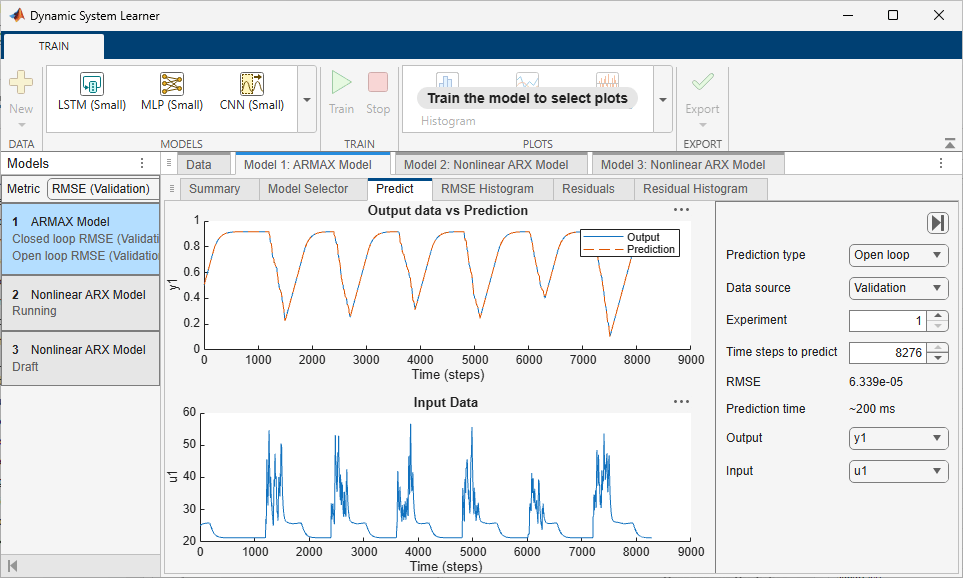963x578 pixels.
Task: Click the Input Data plot title
Action: tap(445, 402)
